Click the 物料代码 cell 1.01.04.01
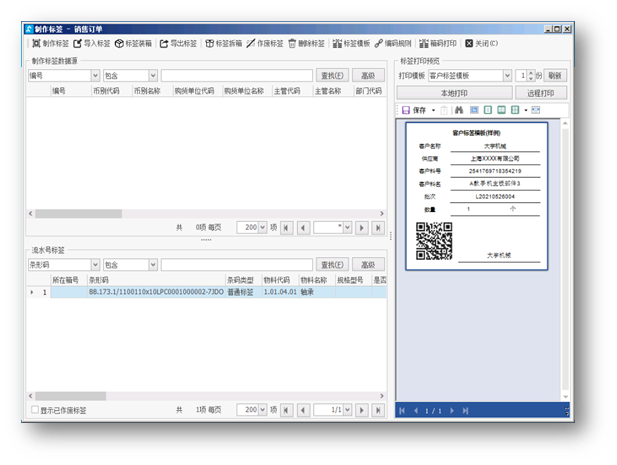Image resolution: width=617 pixels, height=465 pixels. click(280, 292)
